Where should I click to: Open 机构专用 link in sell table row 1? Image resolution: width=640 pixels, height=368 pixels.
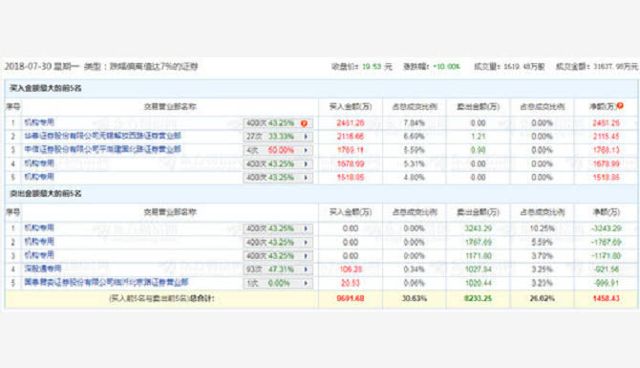[x=39, y=228]
